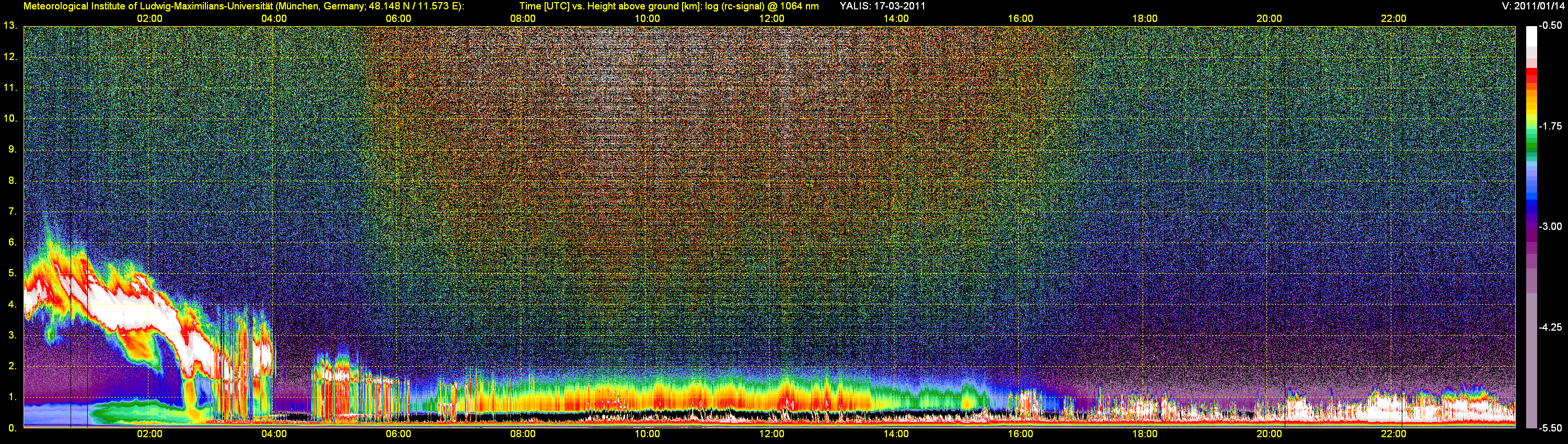Click '12:00' on the lower time axis
The height and width of the screenshot is (444, 1568).
coord(772,434)
